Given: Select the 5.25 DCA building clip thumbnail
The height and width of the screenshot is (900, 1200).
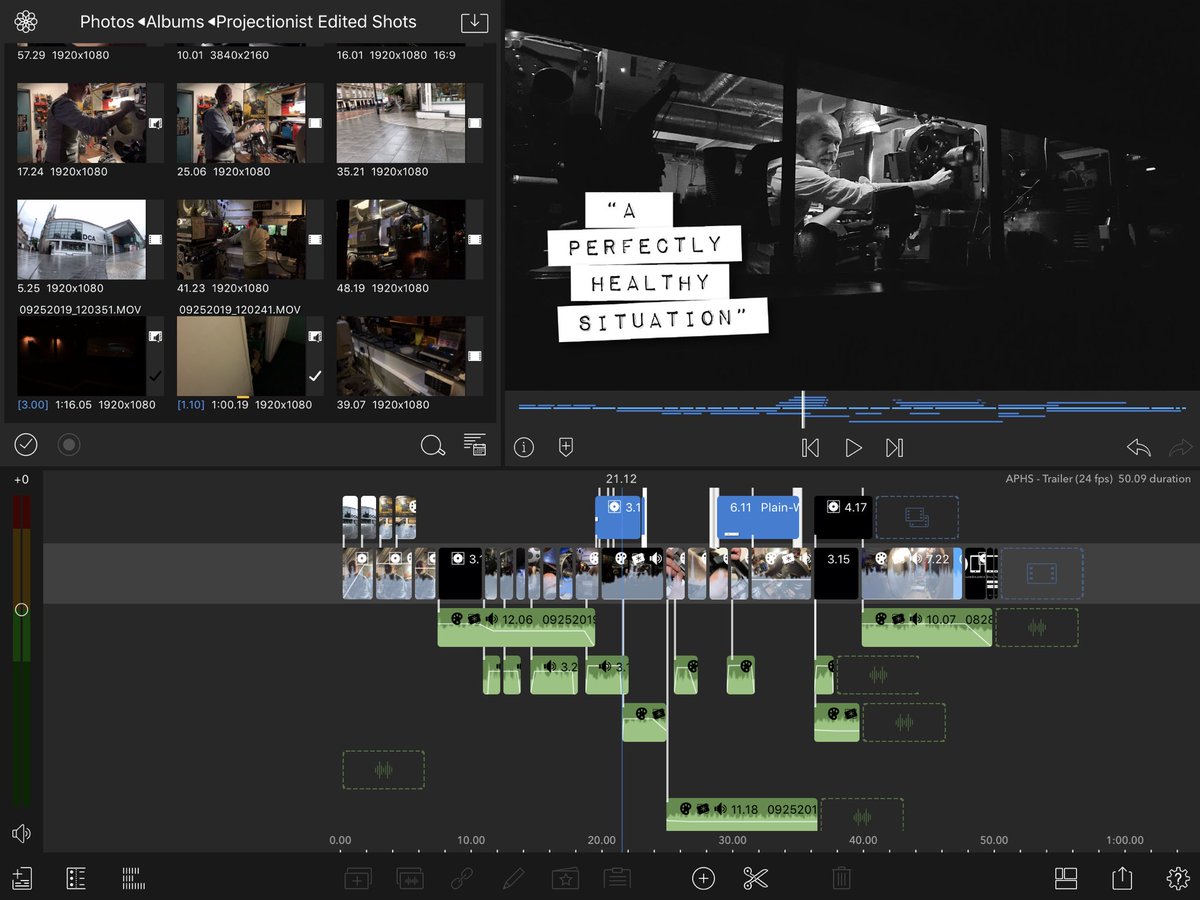Looking at the screenshot, I should (82, 239).
